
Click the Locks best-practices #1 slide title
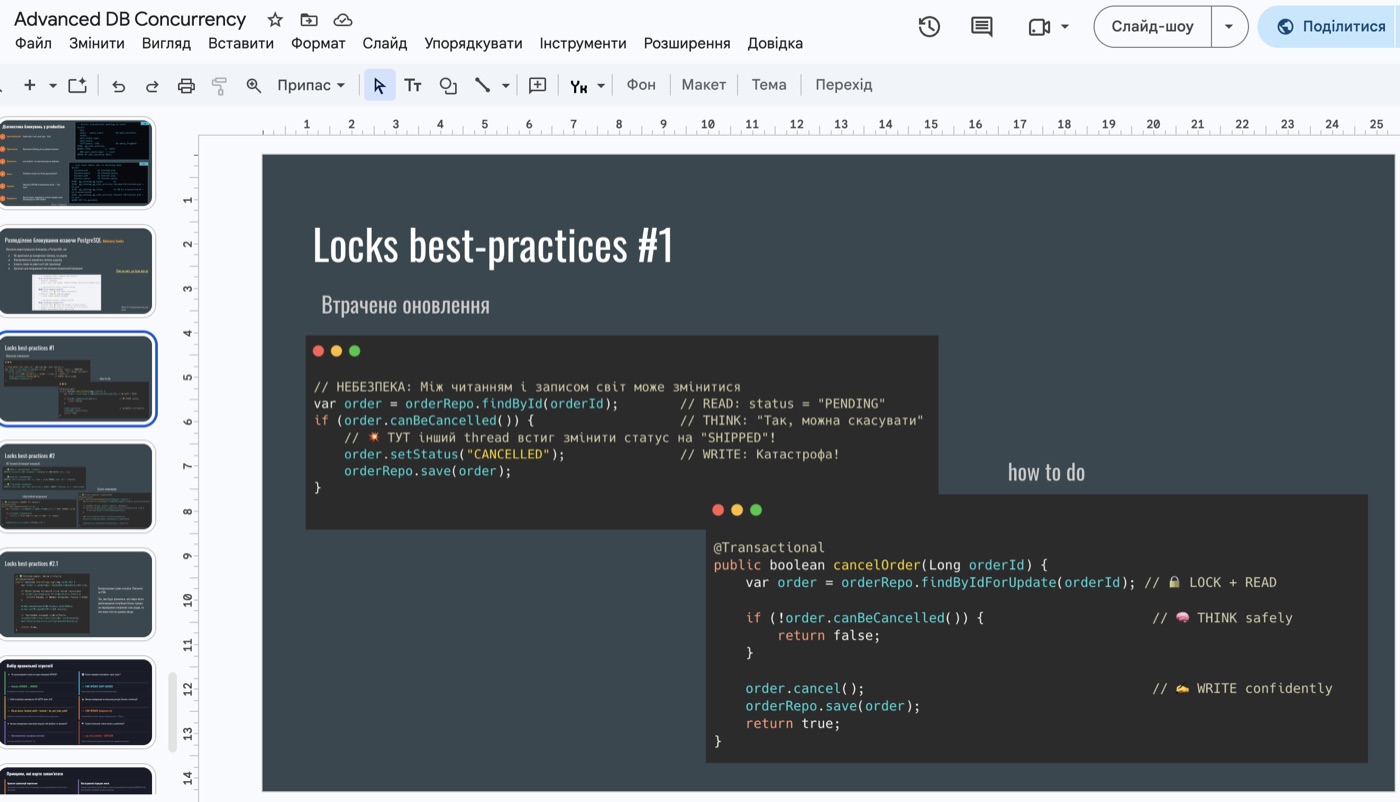tap(493, 246)
